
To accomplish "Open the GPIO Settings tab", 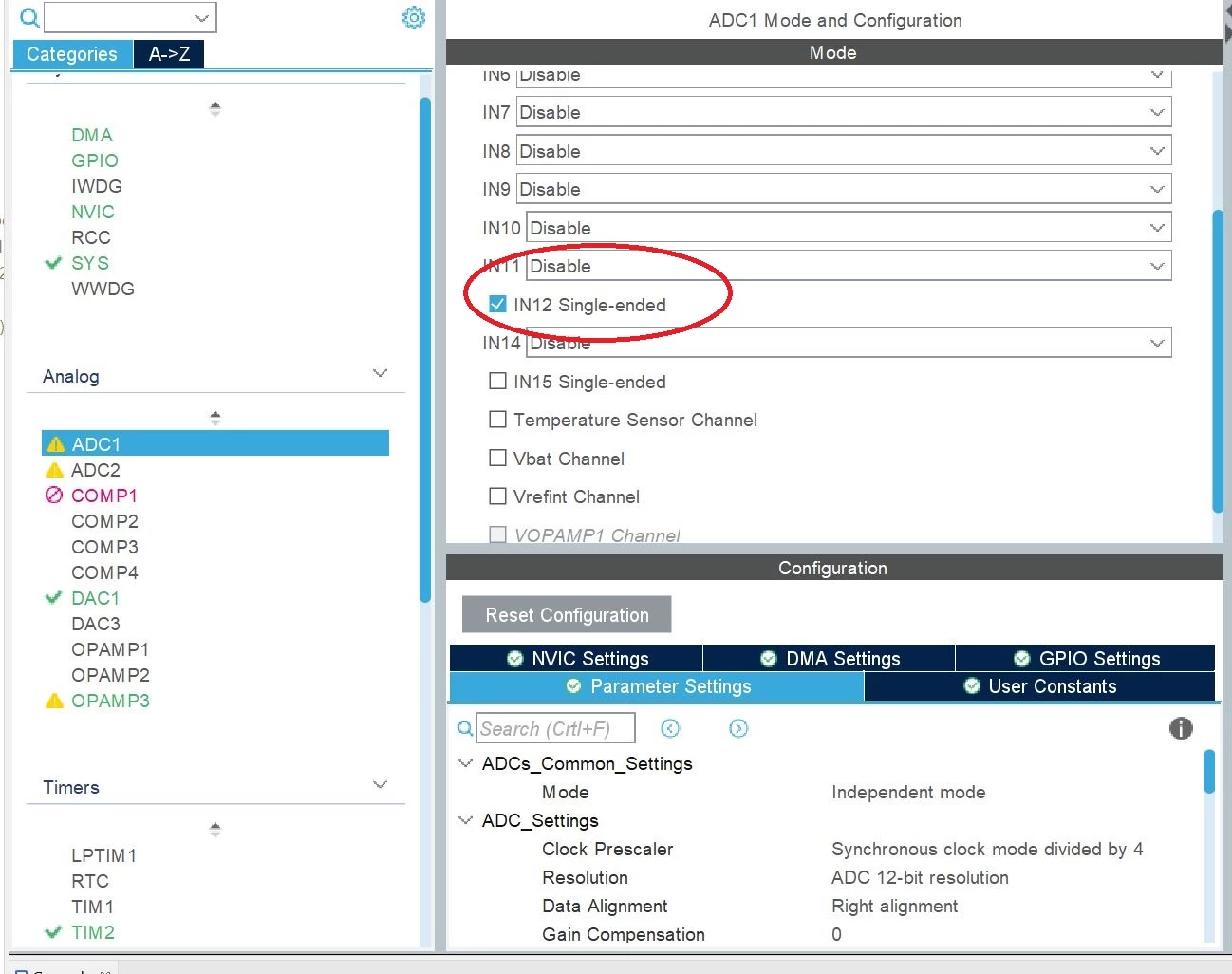I will coord(1086,658).
